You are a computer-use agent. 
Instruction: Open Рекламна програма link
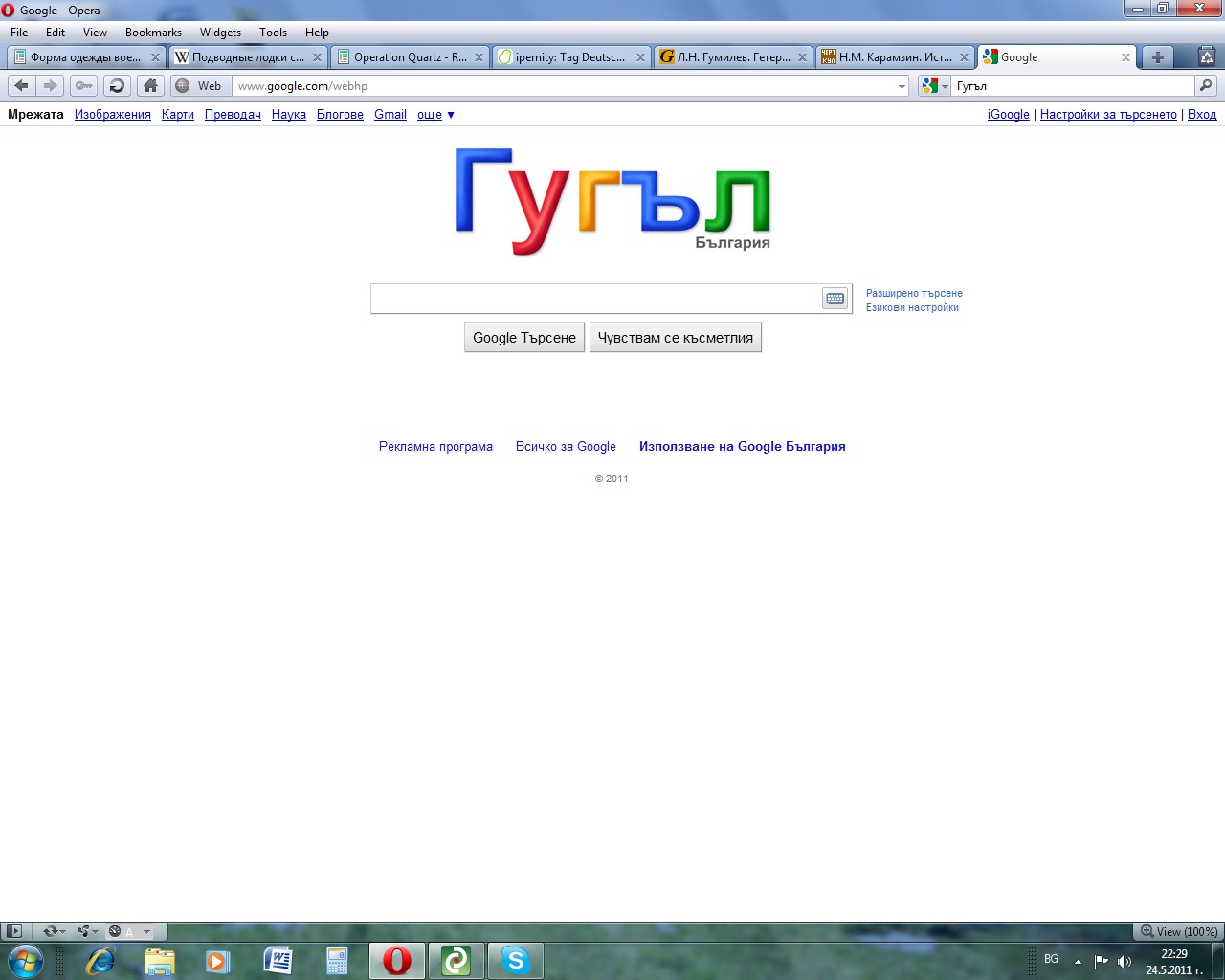(435, 447)
